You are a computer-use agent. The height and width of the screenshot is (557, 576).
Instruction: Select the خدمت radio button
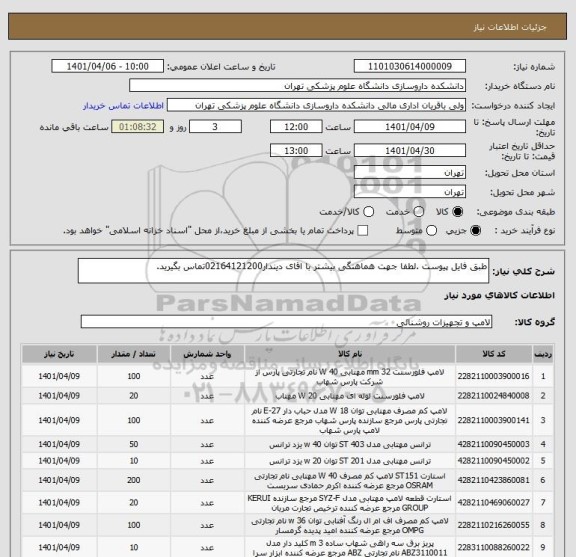pyautogui.click(x=419, y=212)
